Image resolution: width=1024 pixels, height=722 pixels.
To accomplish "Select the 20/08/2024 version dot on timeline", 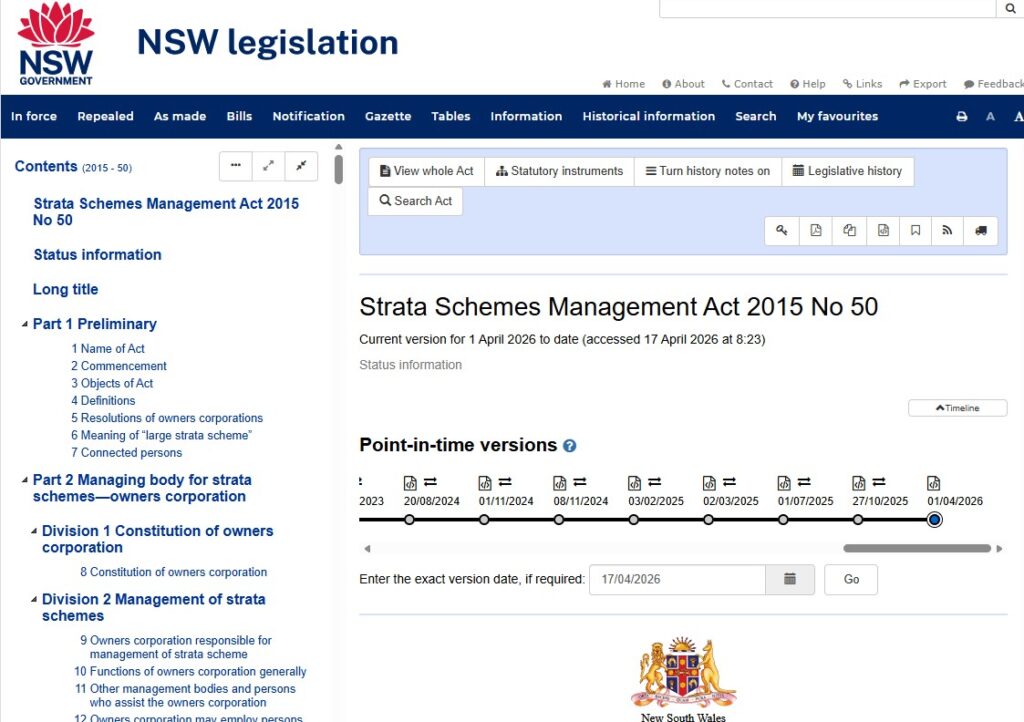I will tap(409, 519).
